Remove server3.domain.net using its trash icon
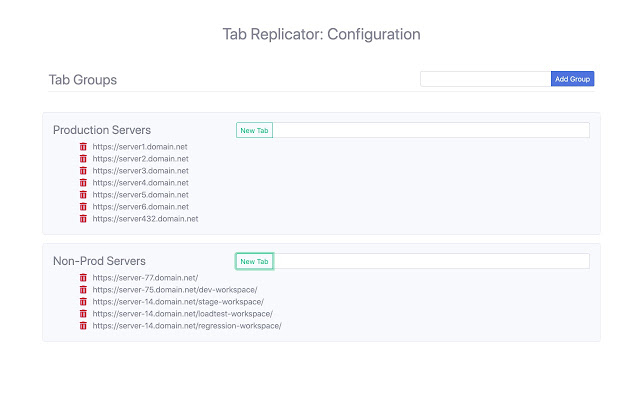 point(84,171)
